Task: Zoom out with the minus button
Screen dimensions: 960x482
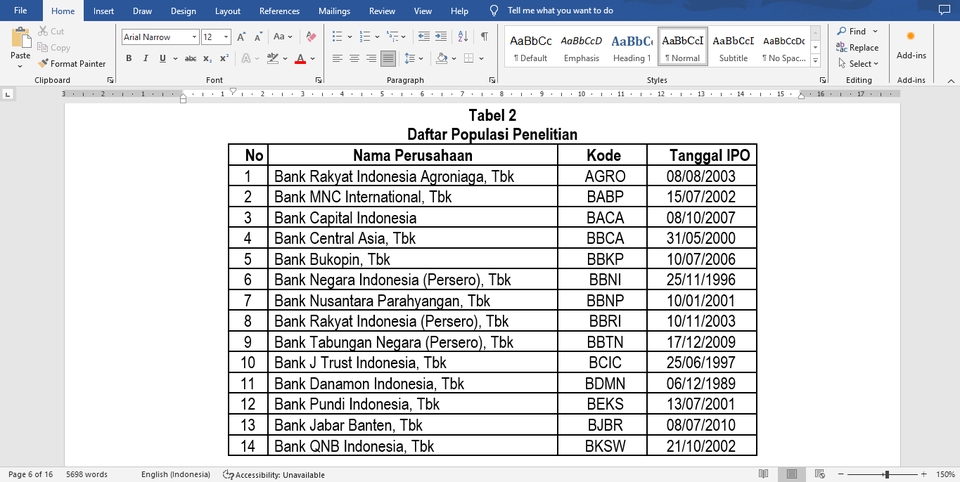Action: point(841,474)
